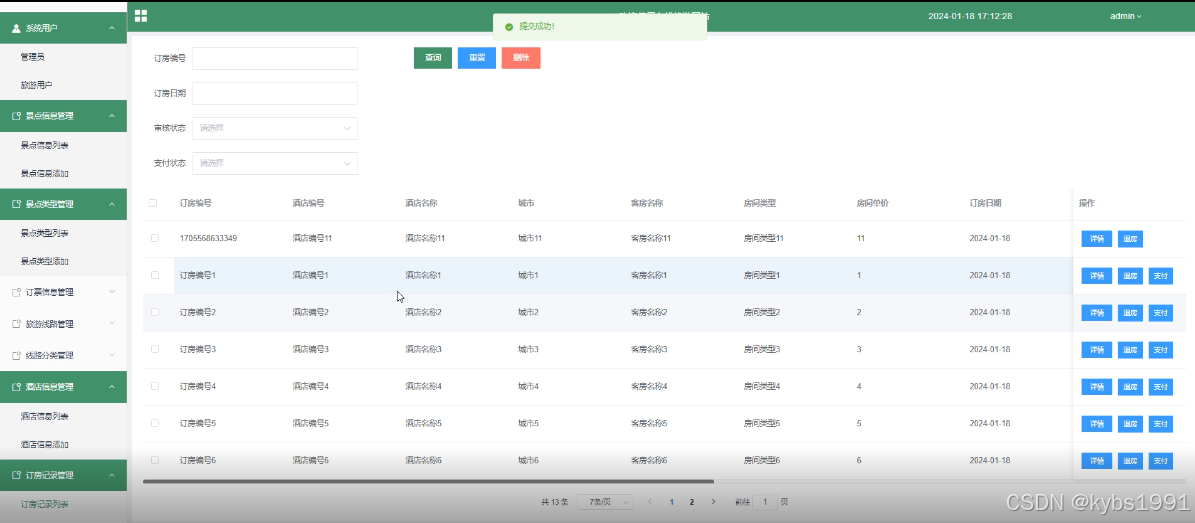The height and width of the screenshot is (523, 1195).
Task: Click the green success check icon
Action: pos(508,27)
